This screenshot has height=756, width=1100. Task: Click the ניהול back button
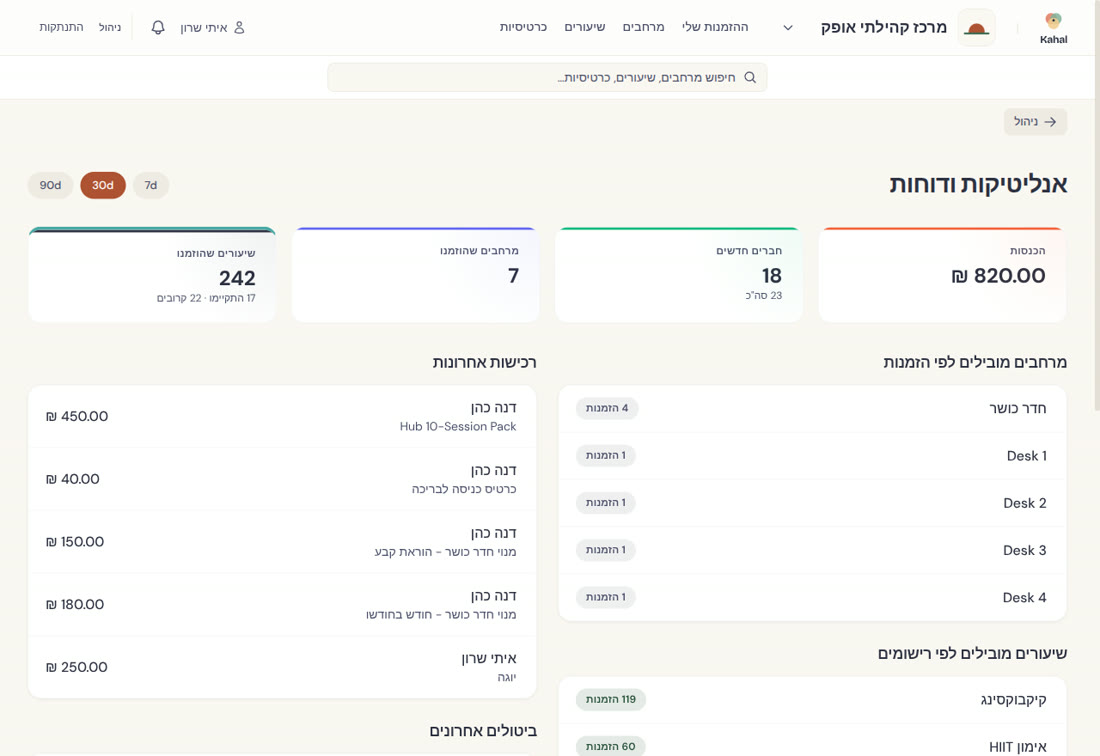coord(1035,122)
